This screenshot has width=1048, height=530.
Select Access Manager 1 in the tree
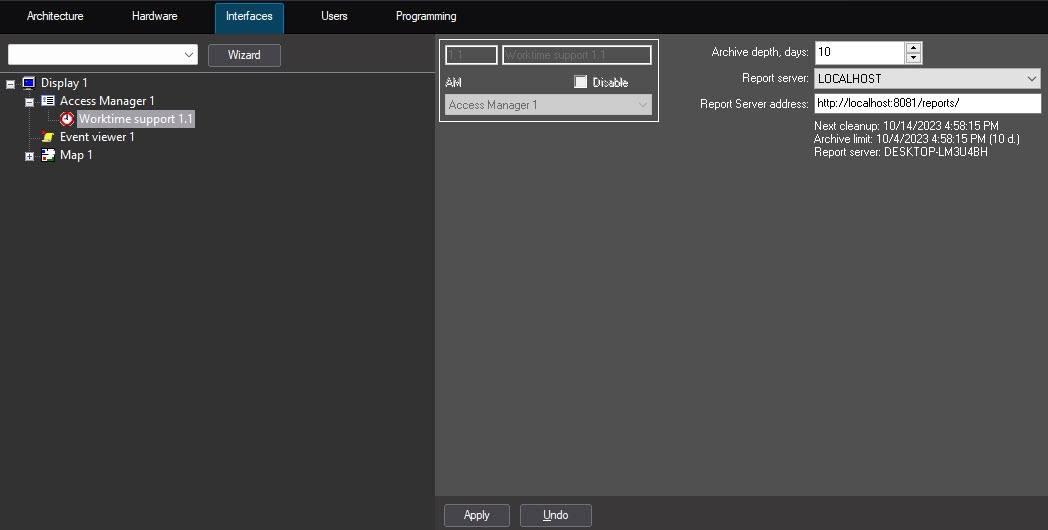(x=107, y=101)
